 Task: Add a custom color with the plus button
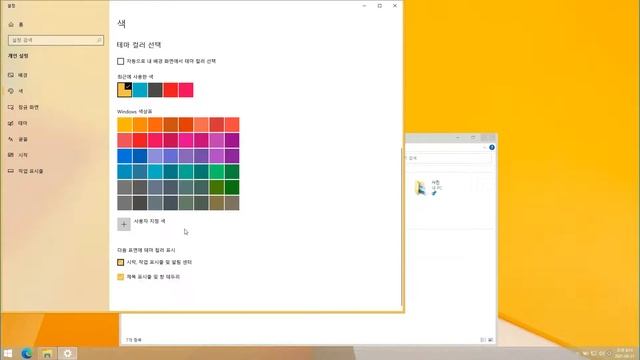point(124,224)
